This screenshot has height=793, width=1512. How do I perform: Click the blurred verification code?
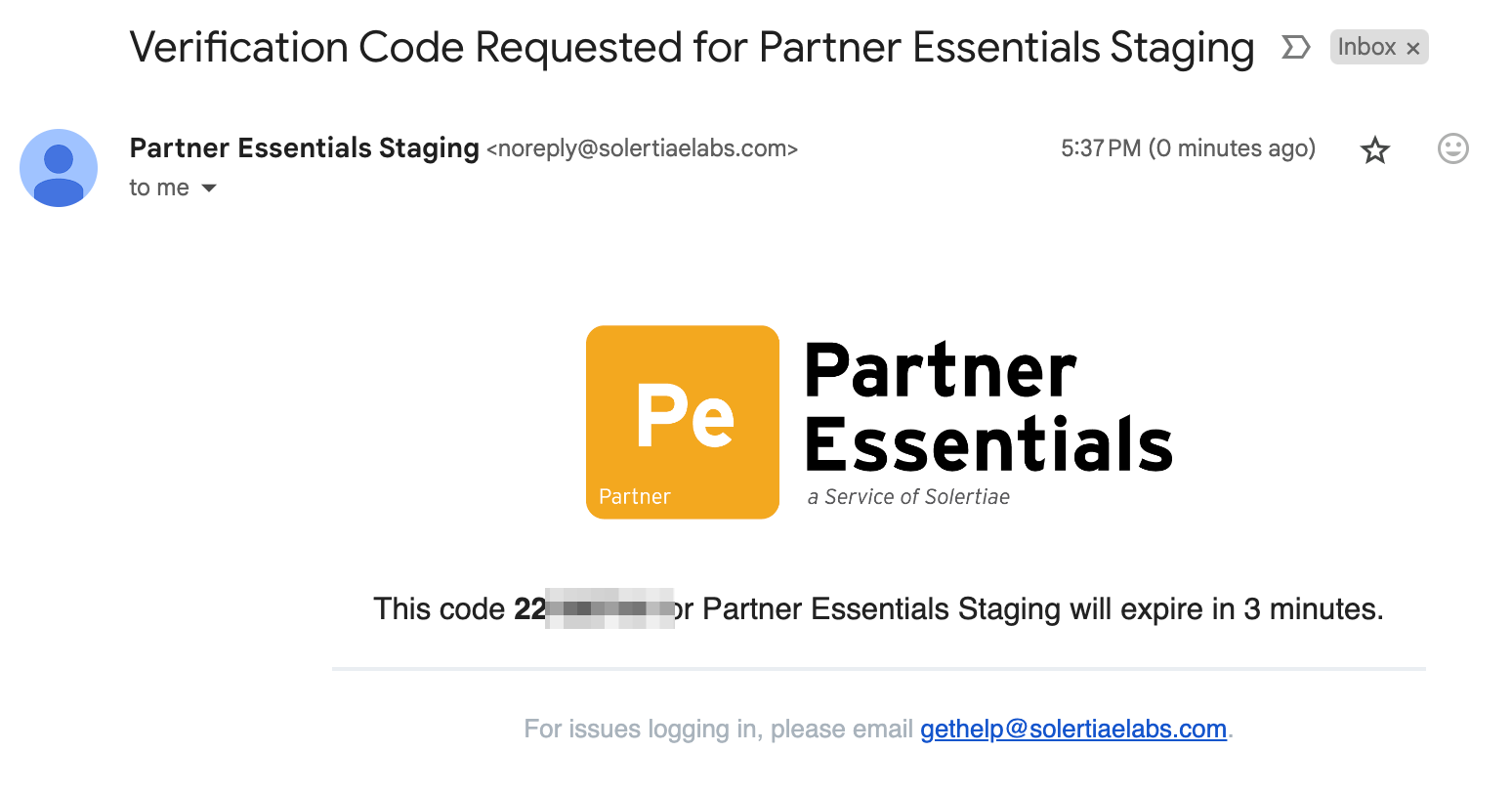pos(594,608)
